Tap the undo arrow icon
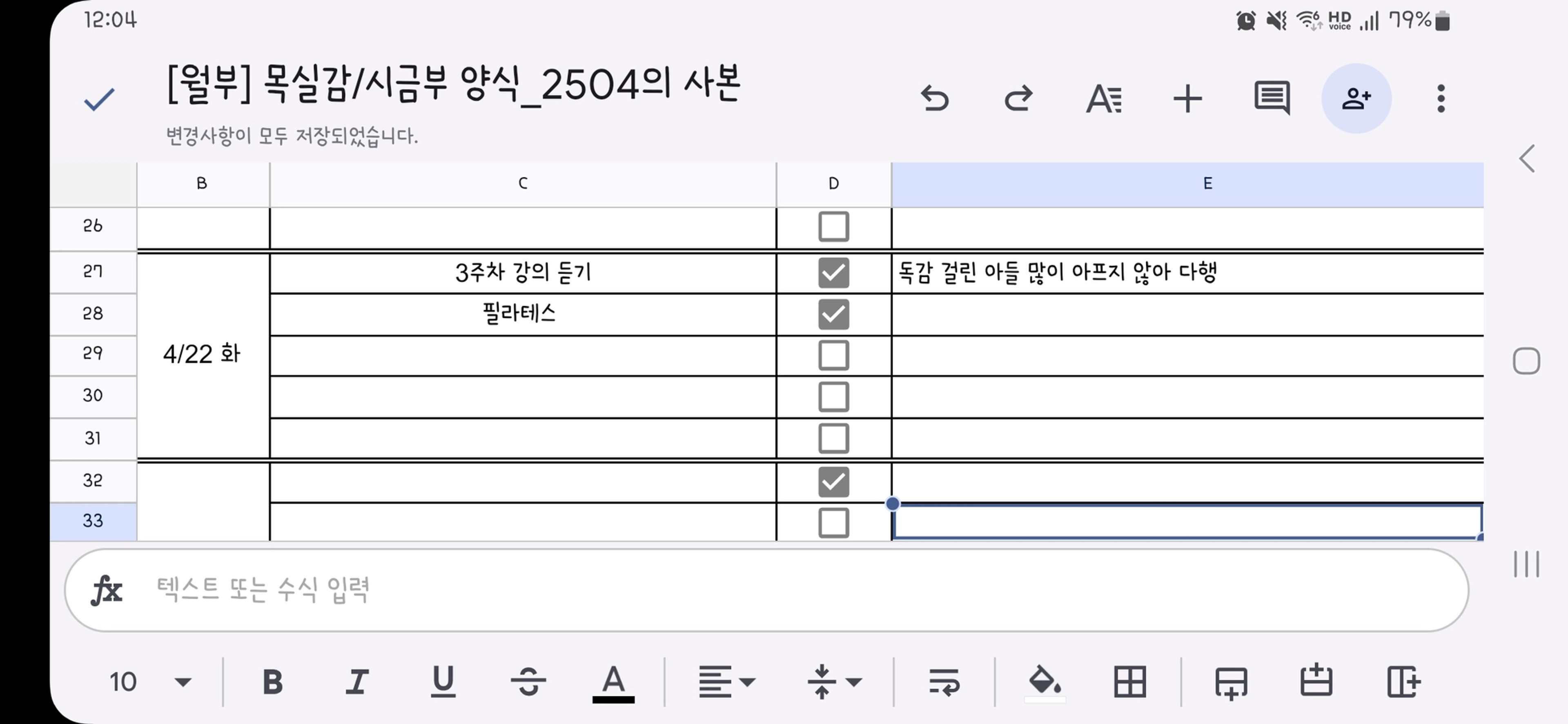The width and height of the screenshot is (1568, 724). coord(935,98)
